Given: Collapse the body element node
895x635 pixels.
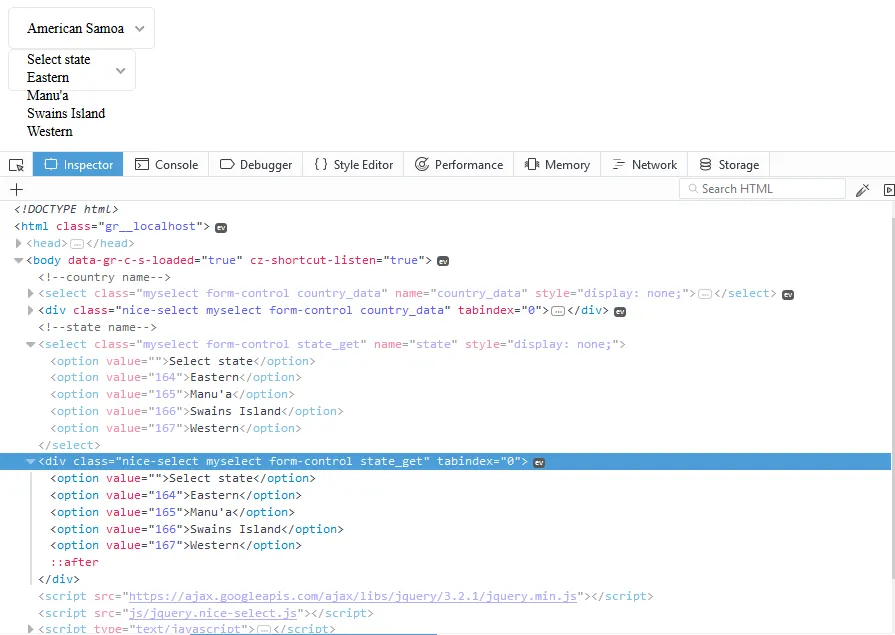Looking at the screenshot, I should [x=18, y=260].
